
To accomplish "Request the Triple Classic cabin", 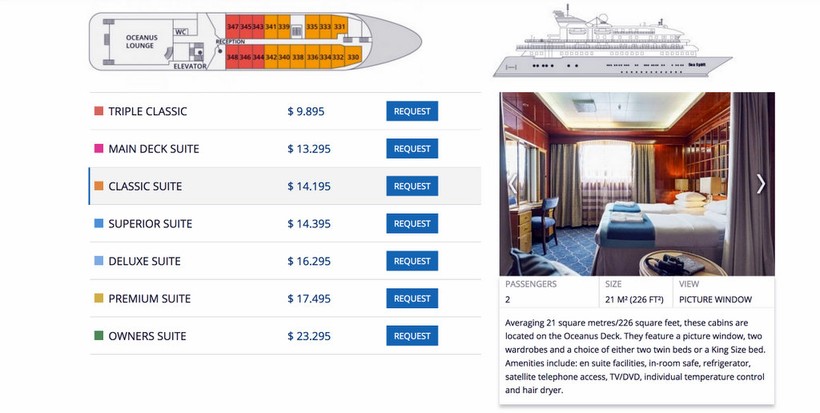I will click(x=412, y=111).
